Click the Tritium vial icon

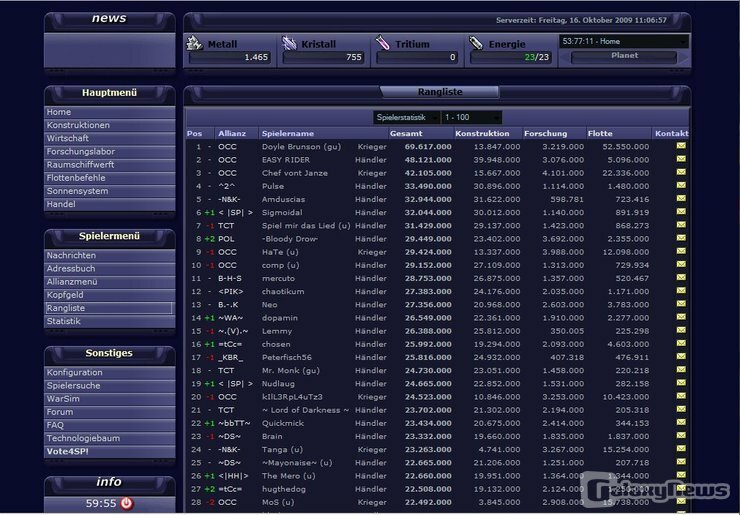[382, 43]
